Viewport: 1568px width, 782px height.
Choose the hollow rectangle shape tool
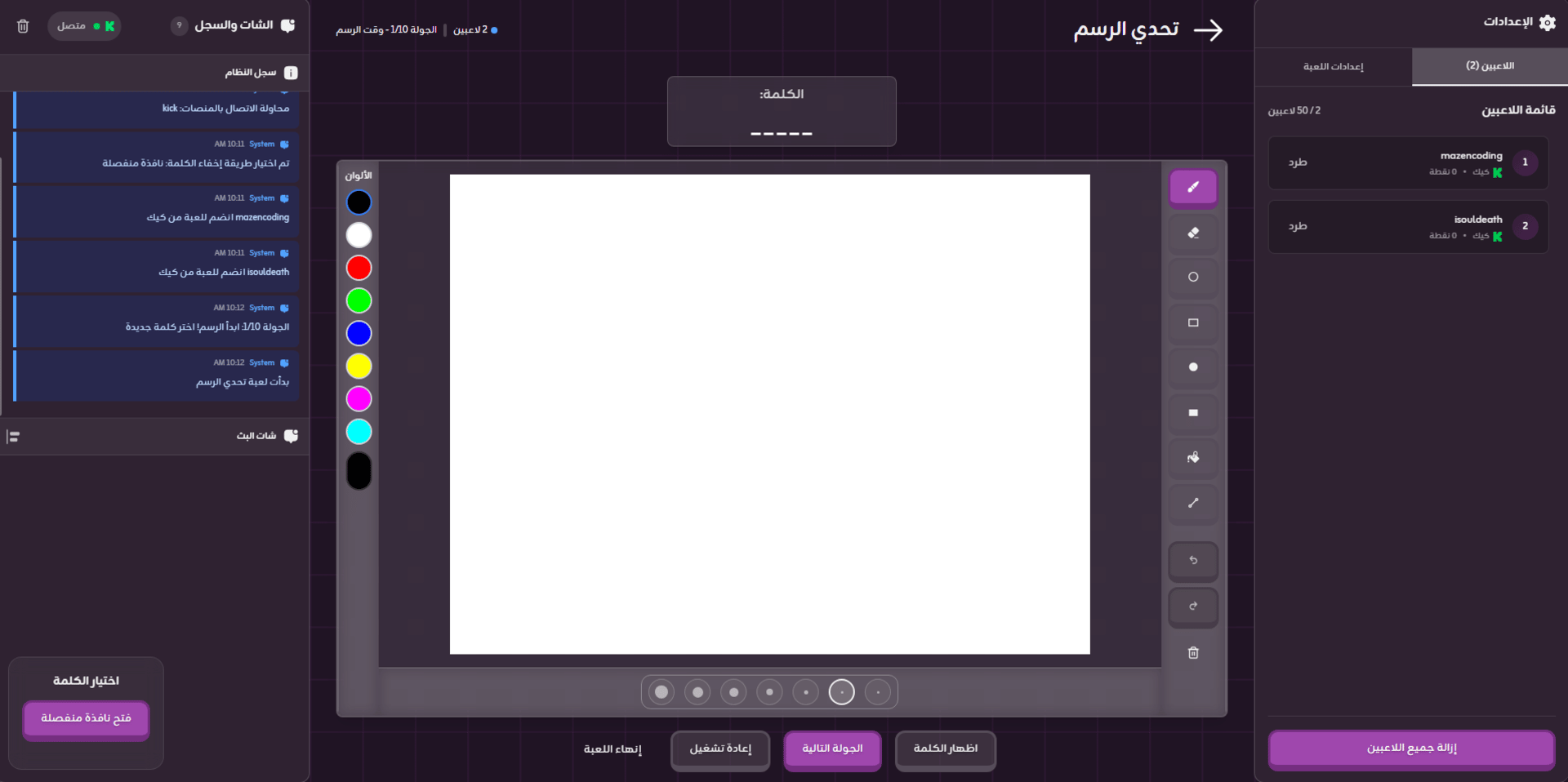[x=1193, y=323]
